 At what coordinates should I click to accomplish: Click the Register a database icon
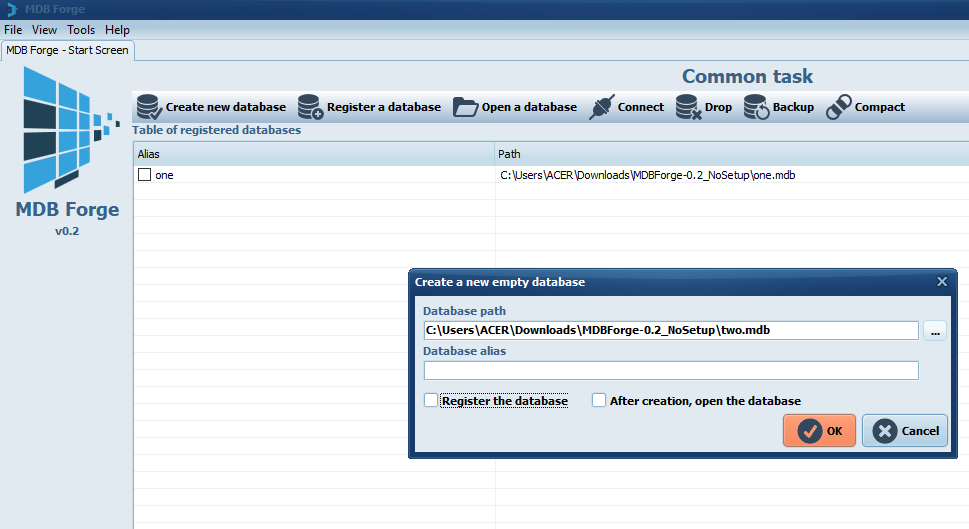tap(310, 107)
